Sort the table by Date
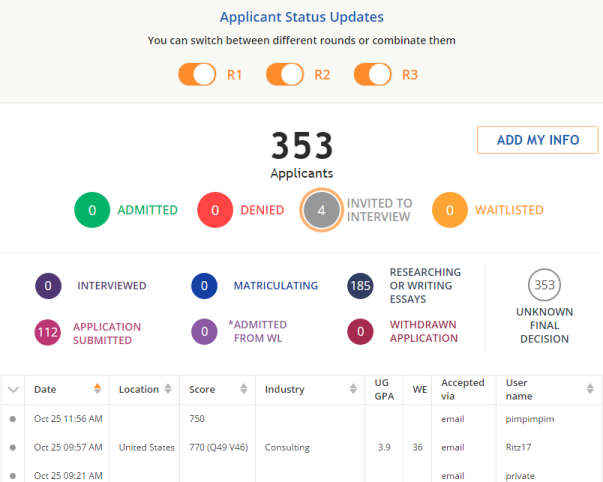603x482 pixels. (x=97, y=389)
